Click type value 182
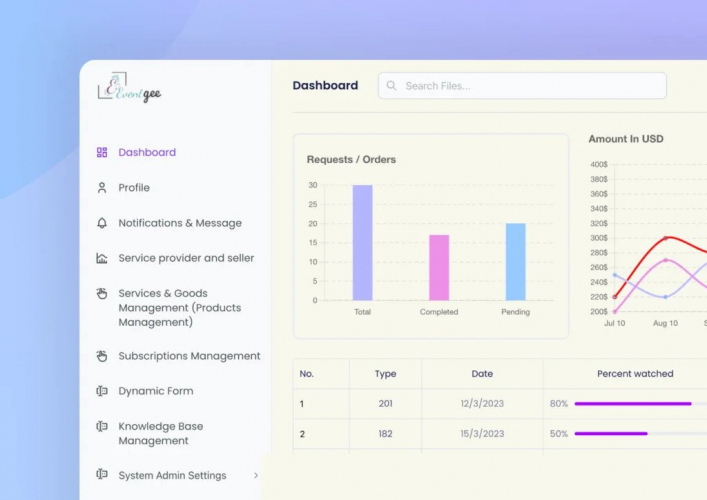 [x=386, y=434]
